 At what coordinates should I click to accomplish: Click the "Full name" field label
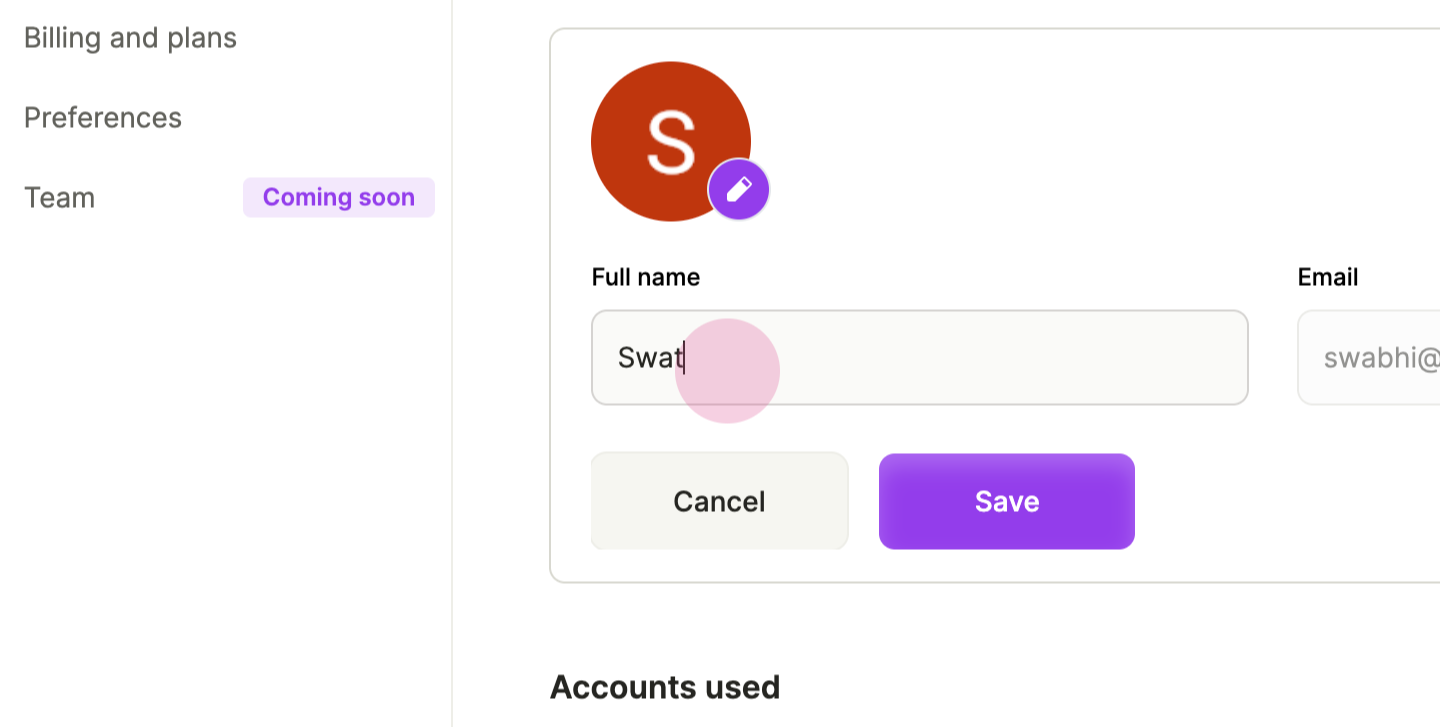pos(646,277)
